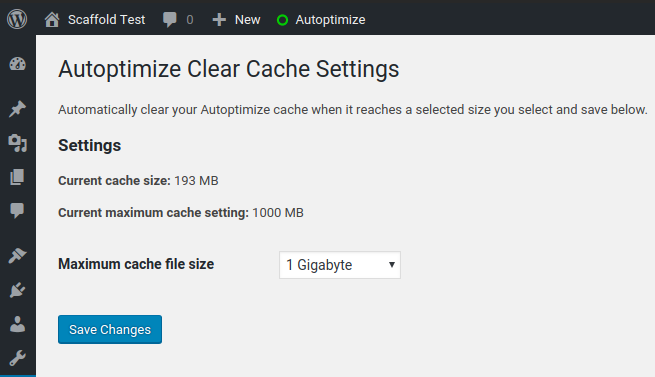Go to Dashboard via sidebar gauge icon

(x=18, y=64)
